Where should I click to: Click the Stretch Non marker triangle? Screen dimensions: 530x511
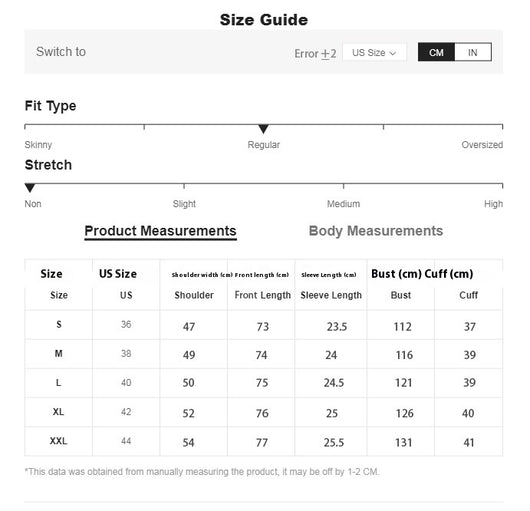pos(30,188)
